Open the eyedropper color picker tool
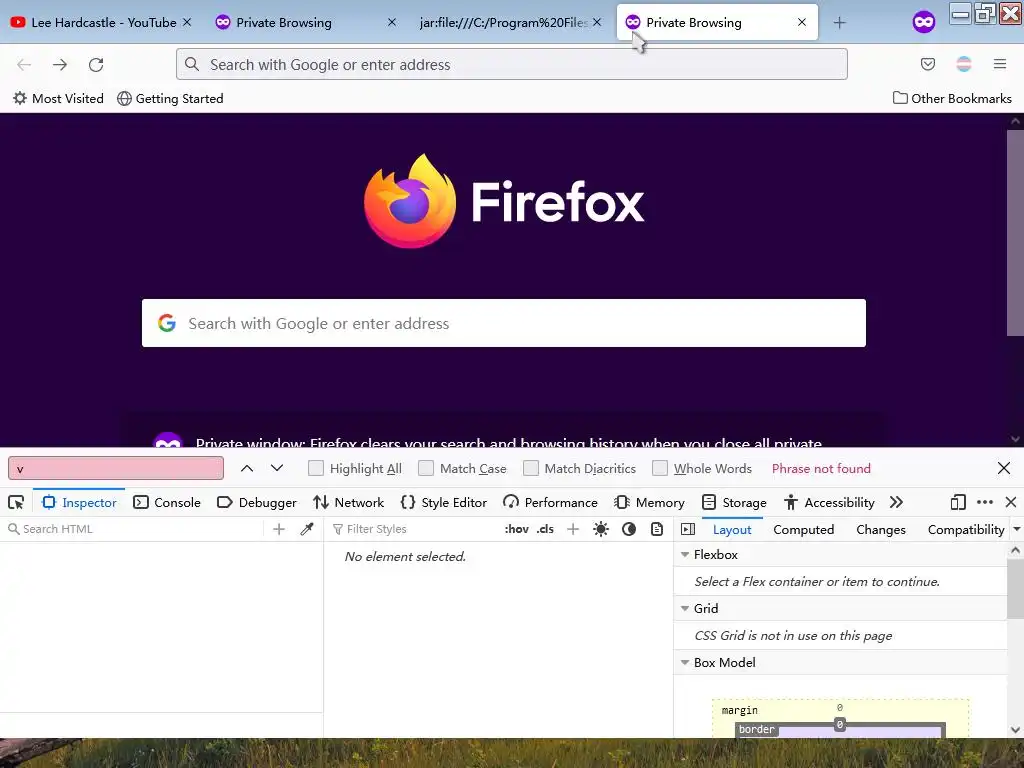The height and width of the screenshot is (768, 1024). (307, 529)
